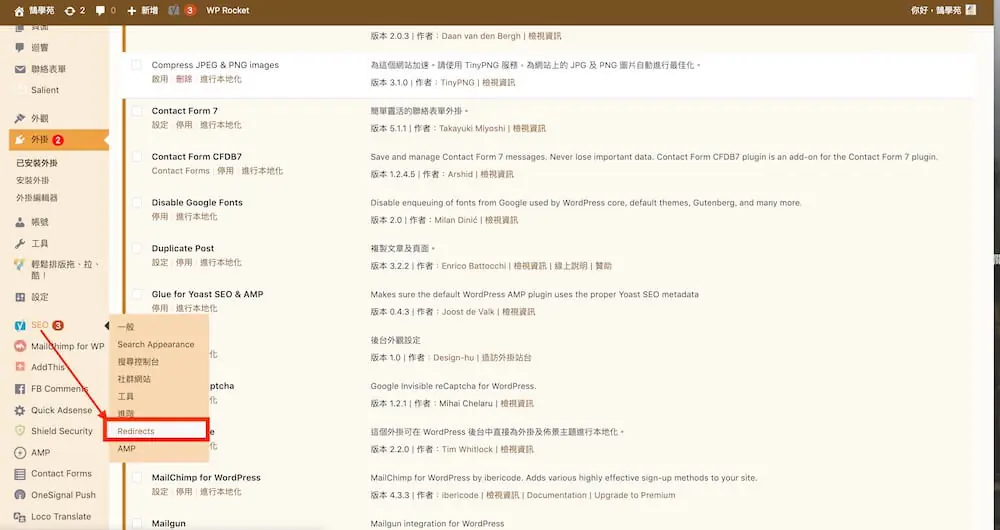
Task: Open the Quick Adsense gear icon
Action: point(20,410)
